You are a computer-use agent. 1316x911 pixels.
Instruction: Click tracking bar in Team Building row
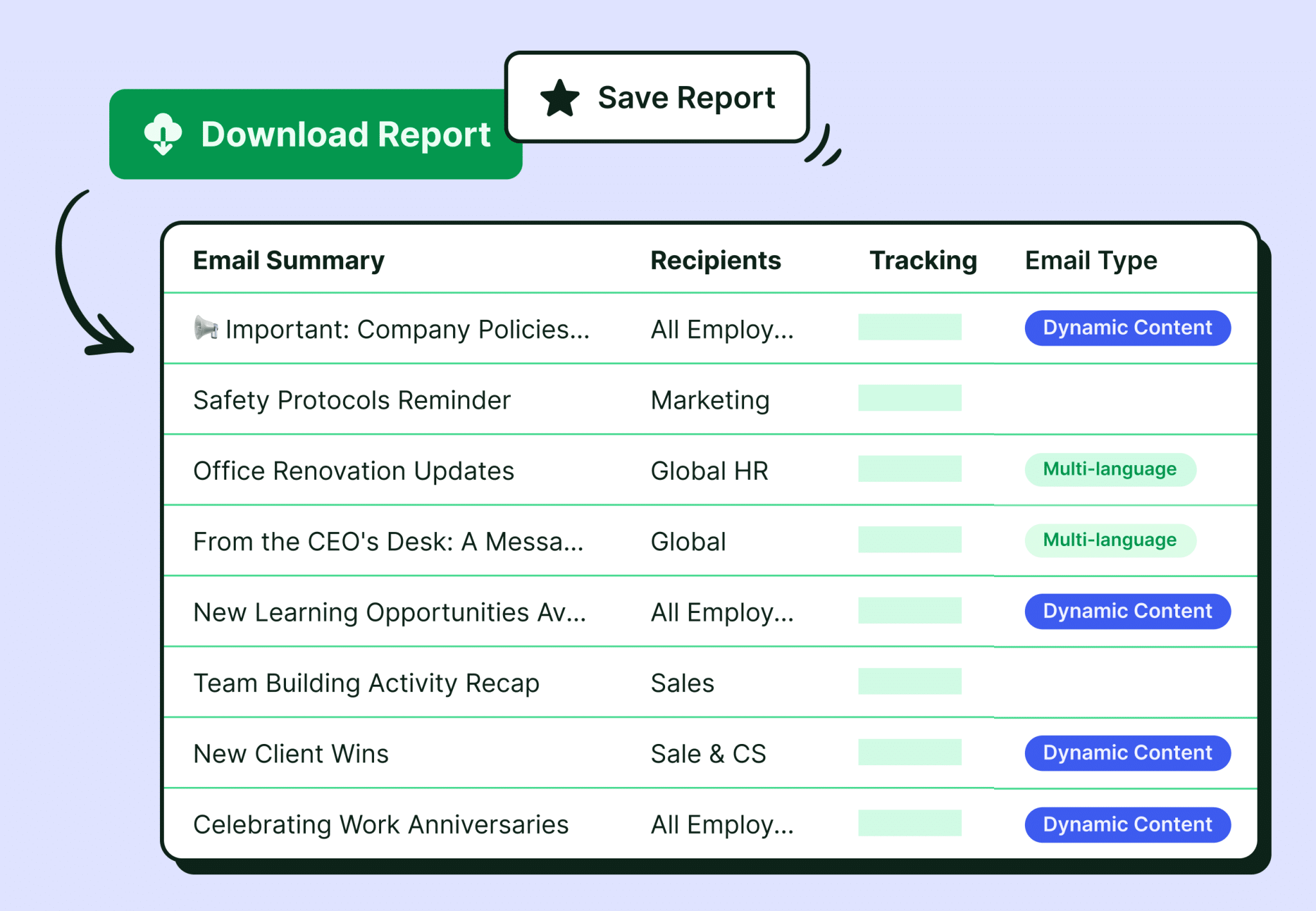pyautogui.click(x=910, y=681)
